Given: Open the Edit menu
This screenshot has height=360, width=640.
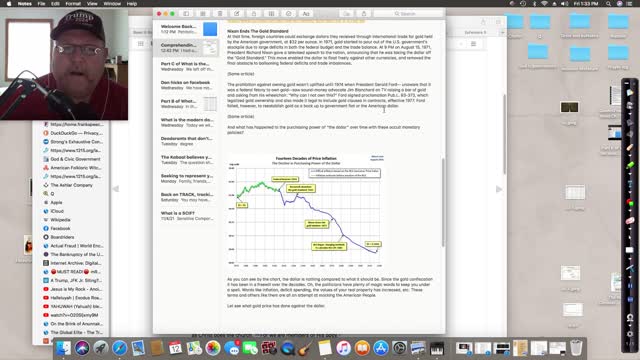Looking at the screenshot, I should (55, 4).
